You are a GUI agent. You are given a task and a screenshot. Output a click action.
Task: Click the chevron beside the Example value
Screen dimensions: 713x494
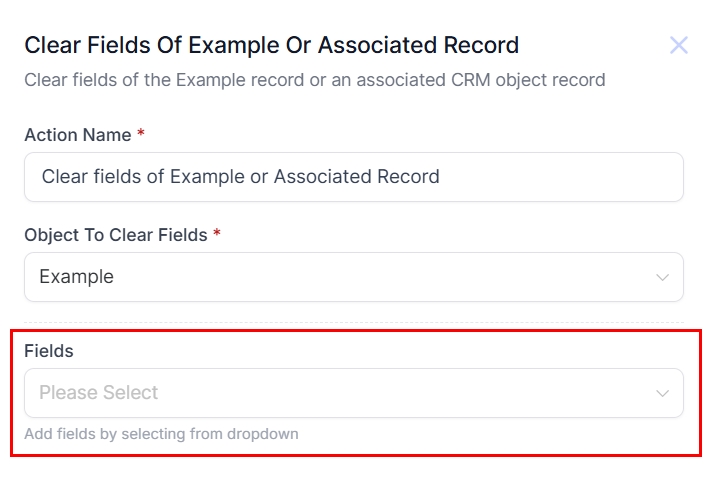[662, 277]
